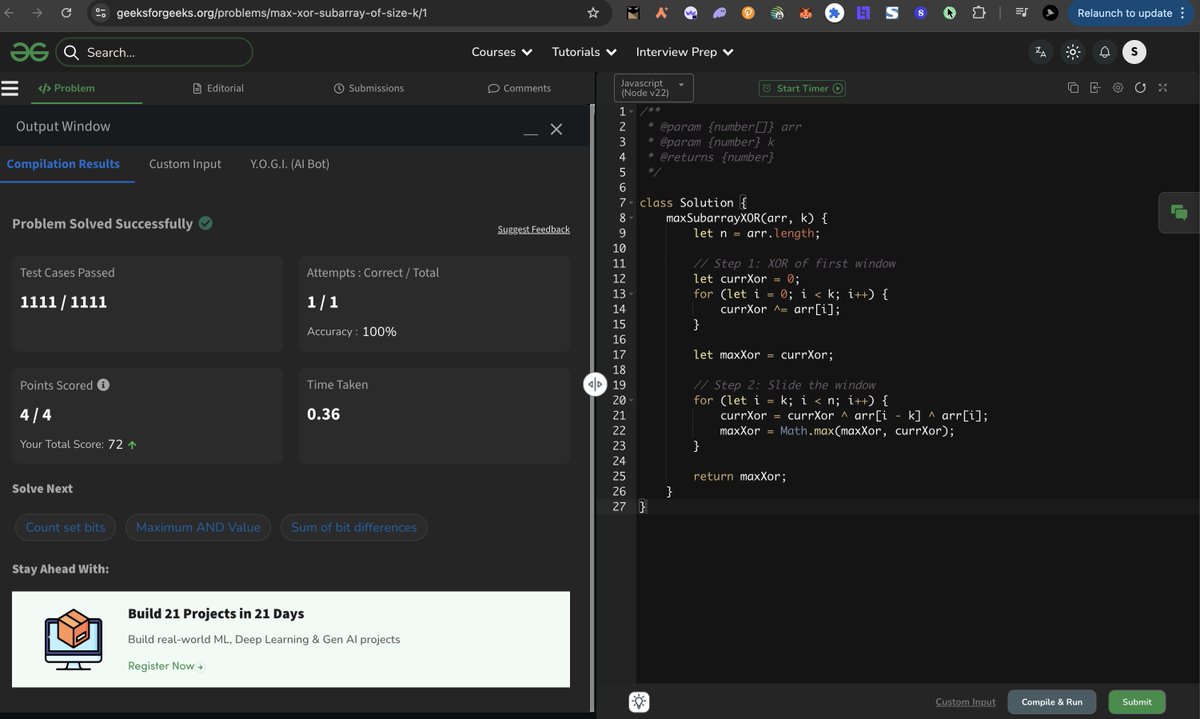Click Register Now link
Image resolution: width=1200 pixels, height=719 pixels.
coord(166,666)
